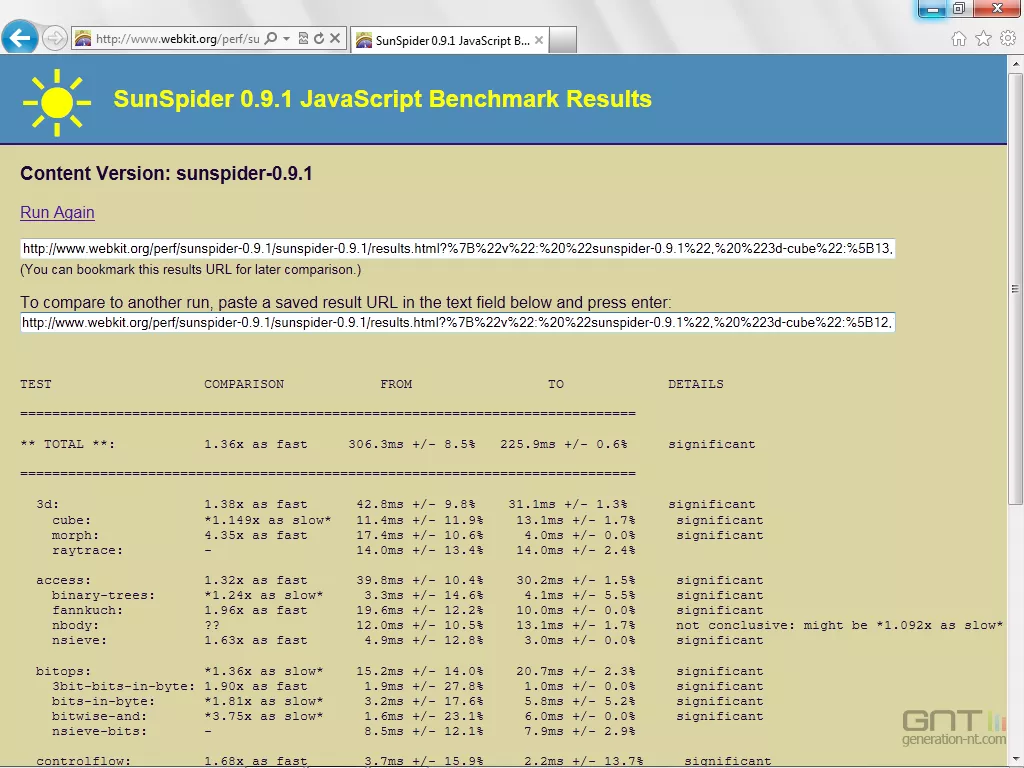Open Favorites star icon
1024x768 pixels.
[x=983, y=39]
